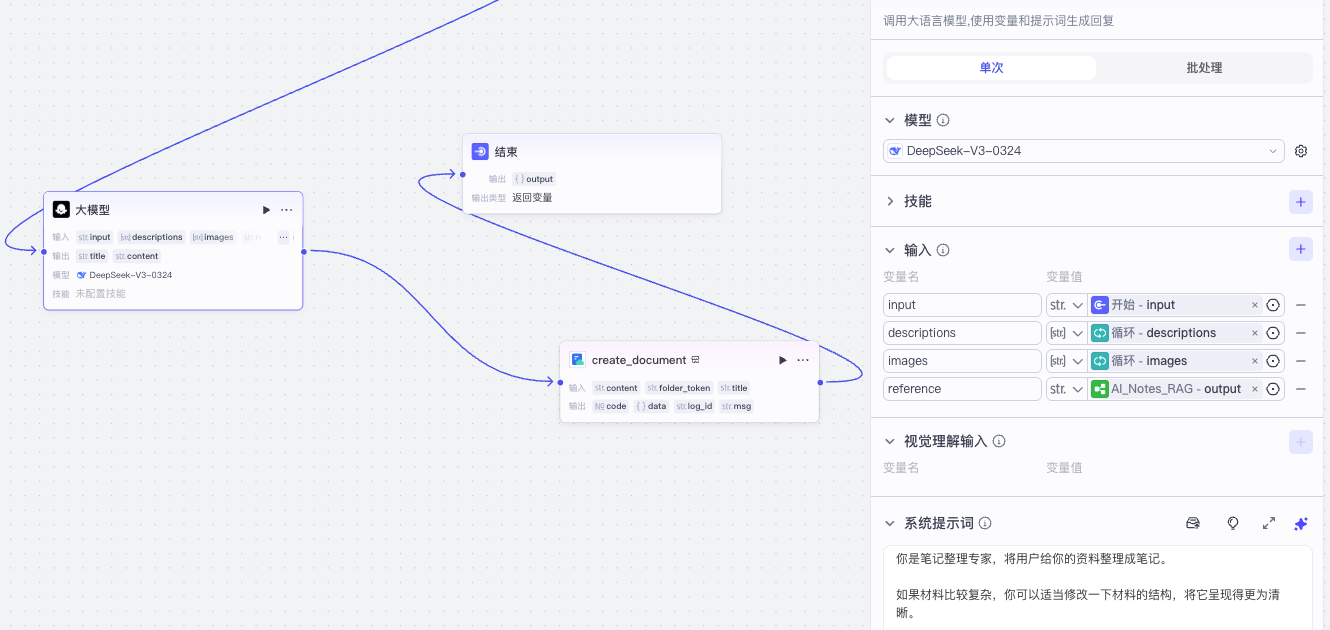
Task: Click the import/library icon in the prompt toolbar
Action: pos(1193,523)
